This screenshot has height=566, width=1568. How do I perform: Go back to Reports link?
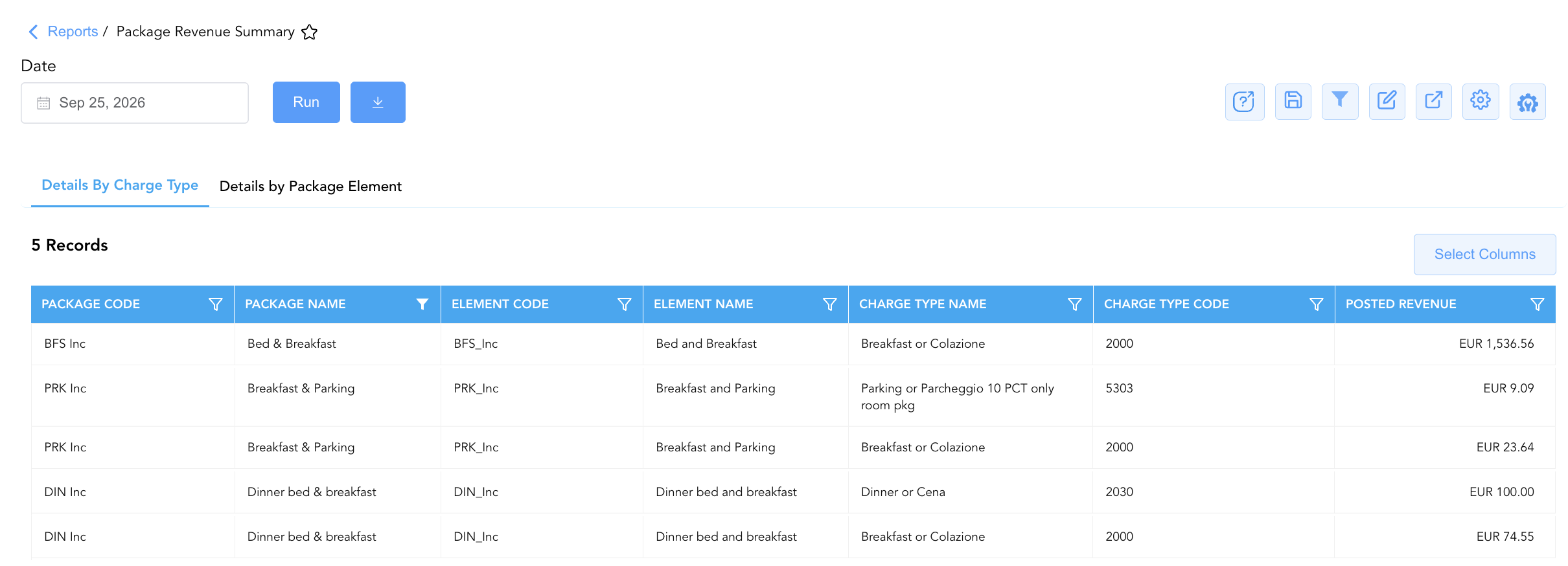73,32
